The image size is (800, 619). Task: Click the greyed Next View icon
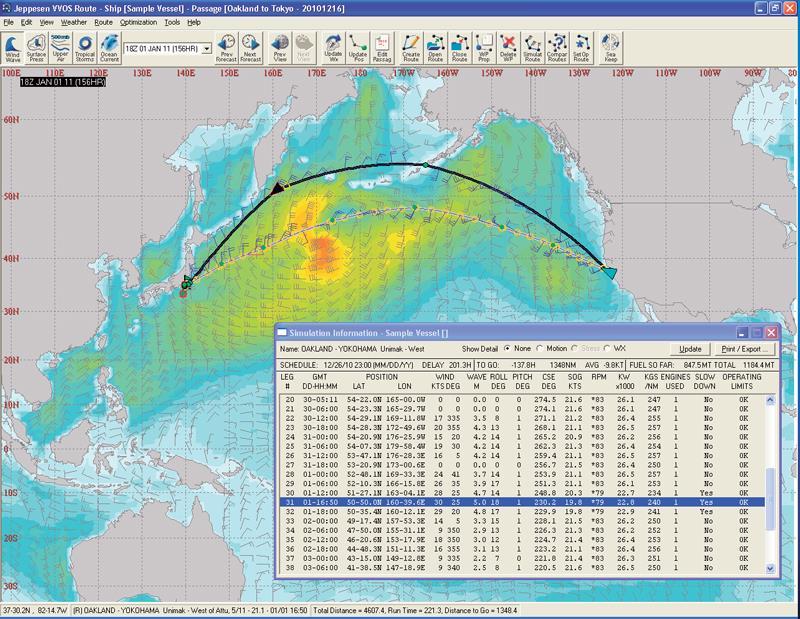pyautogui.click(x=304, y=49)
